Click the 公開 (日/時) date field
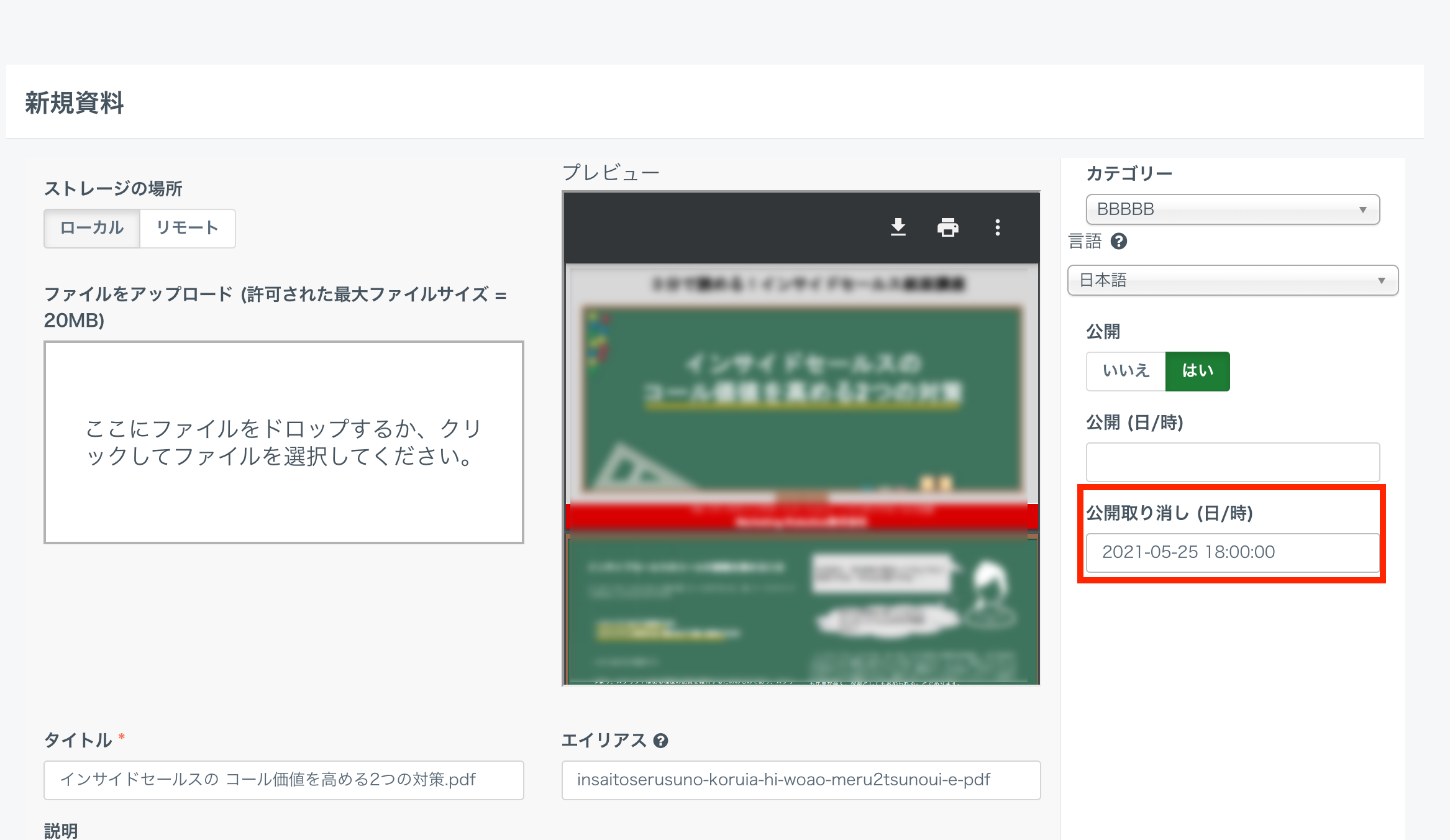This screenshot has height=840, width=1450. (x=1232, y=462)
